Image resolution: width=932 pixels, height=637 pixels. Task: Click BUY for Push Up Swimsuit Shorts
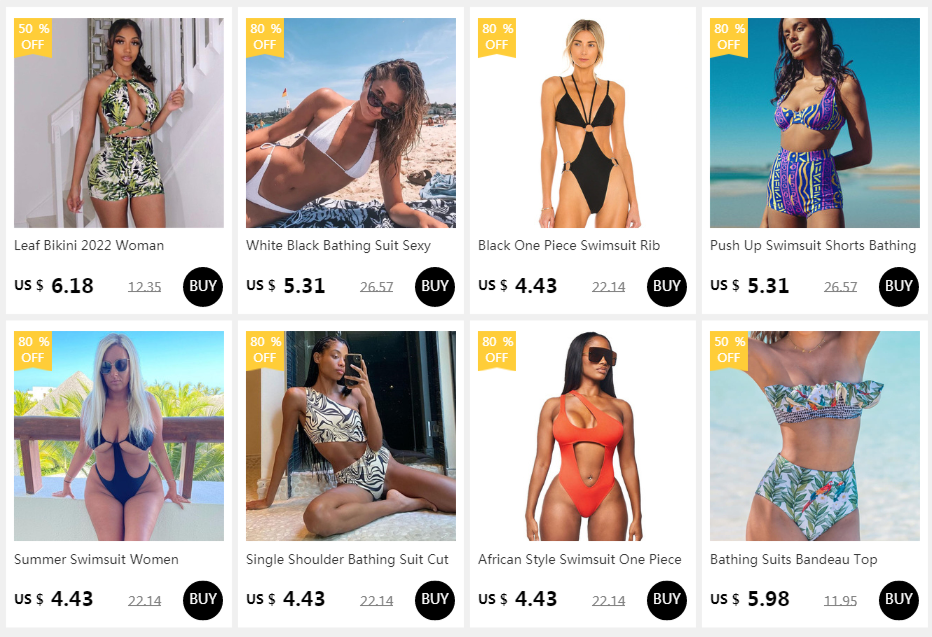(x=898, y=286)
